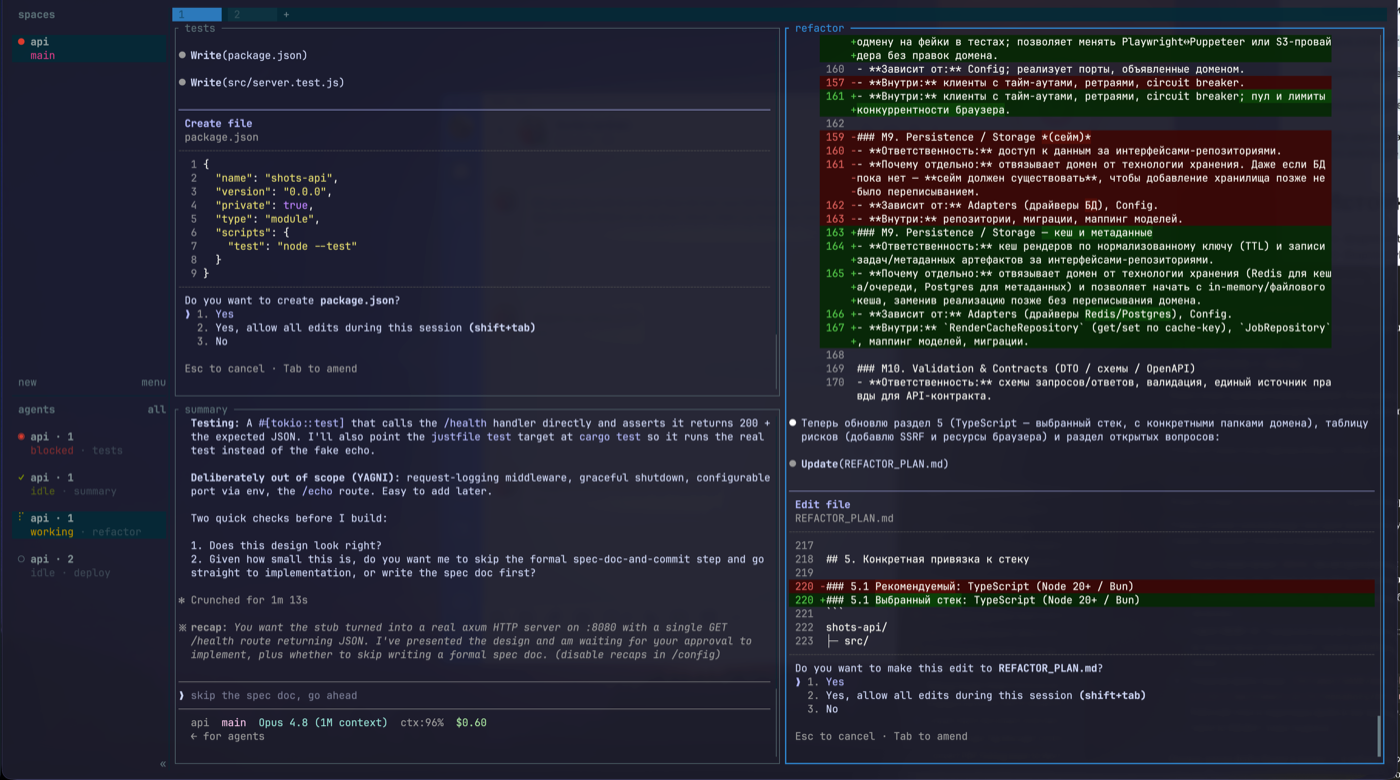Click the 'Crunched for 1m 13s' status line
The image size is (1400, 780).
(249, 601)
